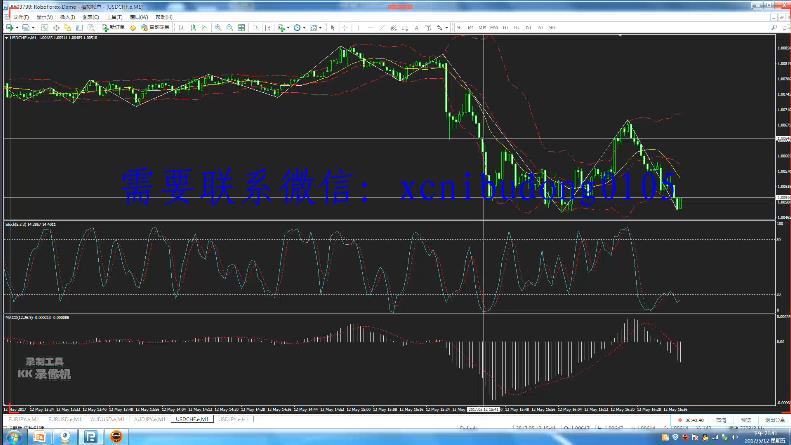The width and height of the screenshot is (791, 445).
Task: Open the 图表(C) Charts menu
Action: click(x=91, y=17)
